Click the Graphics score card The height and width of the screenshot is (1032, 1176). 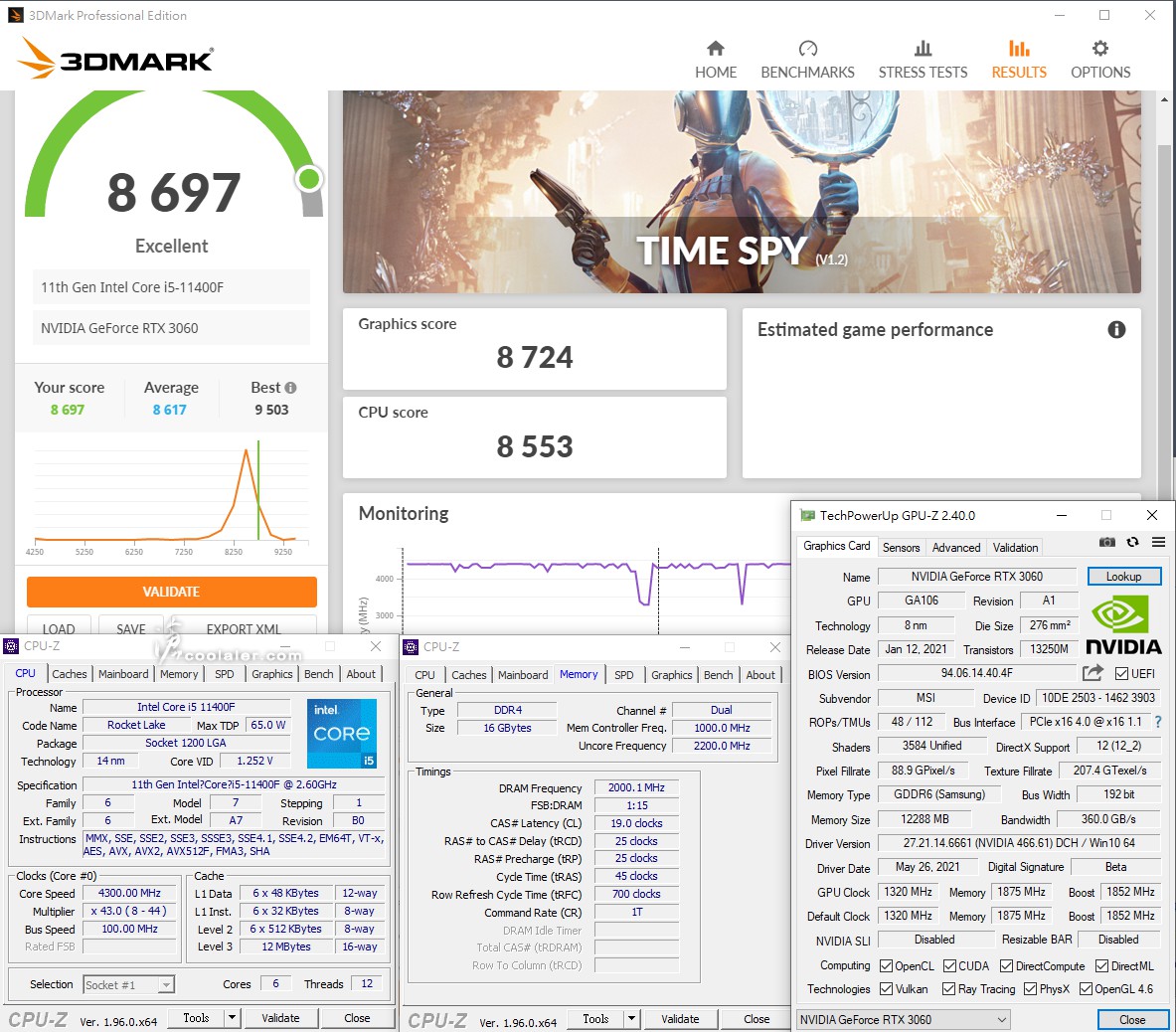click(x=535, y=349)
